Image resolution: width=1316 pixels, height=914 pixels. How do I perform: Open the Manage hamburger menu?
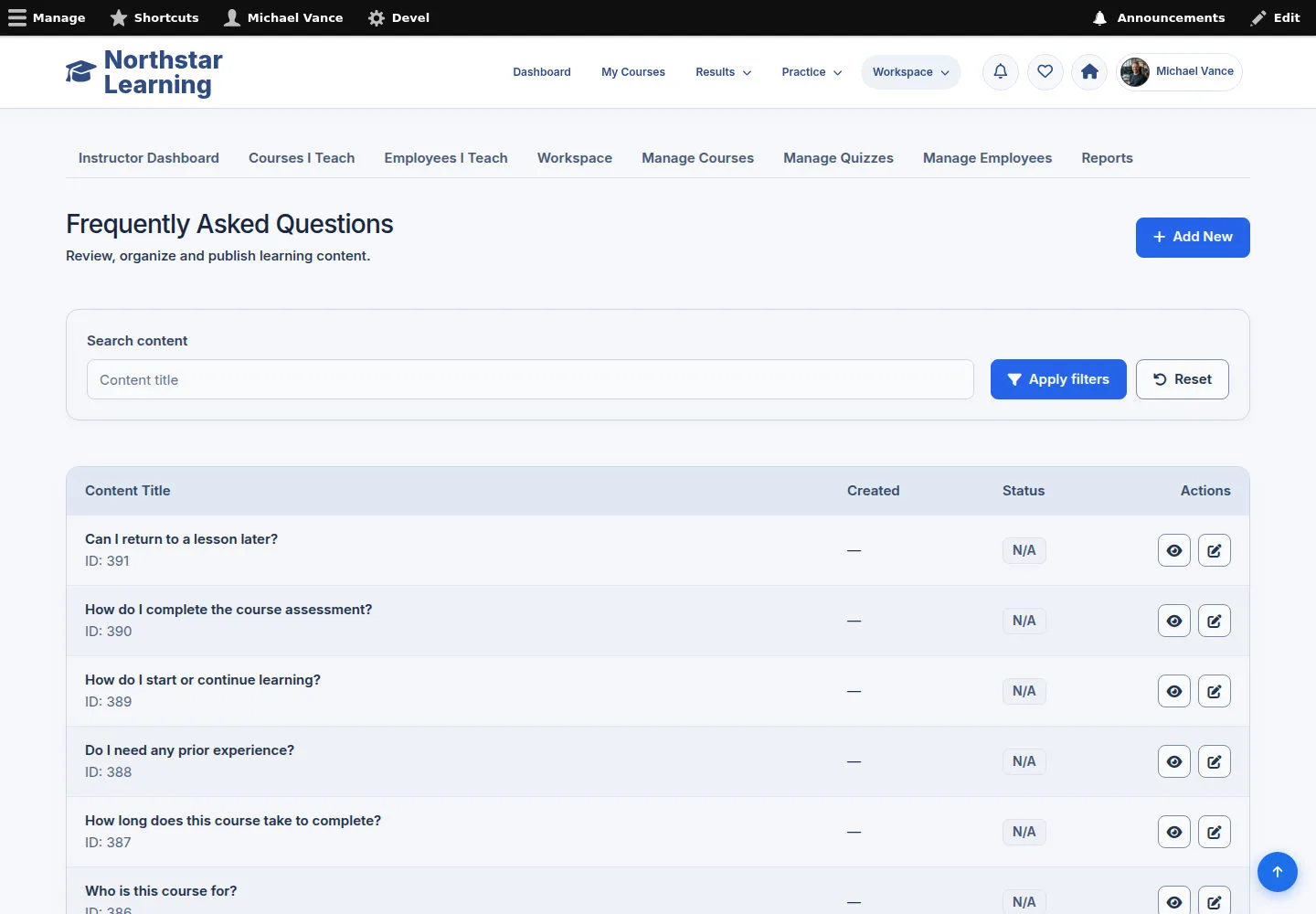point(47,17)
